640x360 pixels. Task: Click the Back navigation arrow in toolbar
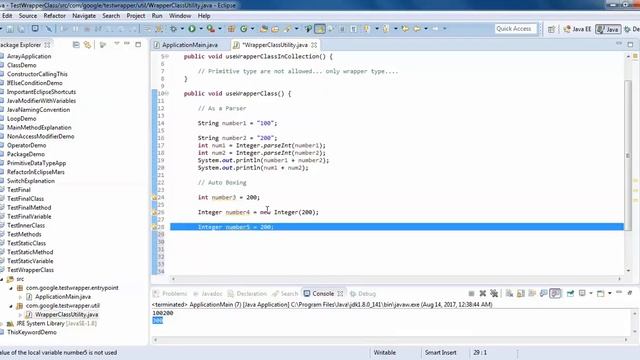(417, 29)
